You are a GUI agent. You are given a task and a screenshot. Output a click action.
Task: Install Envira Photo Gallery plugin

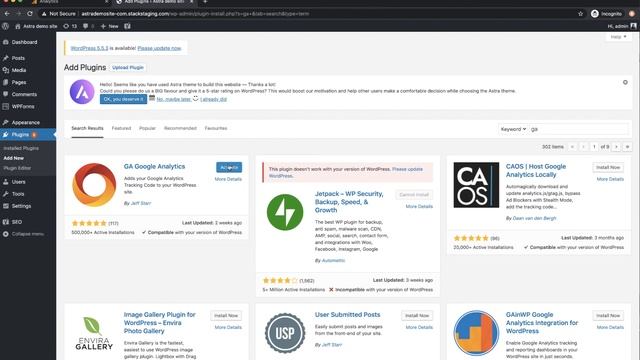tap(226, 316)
